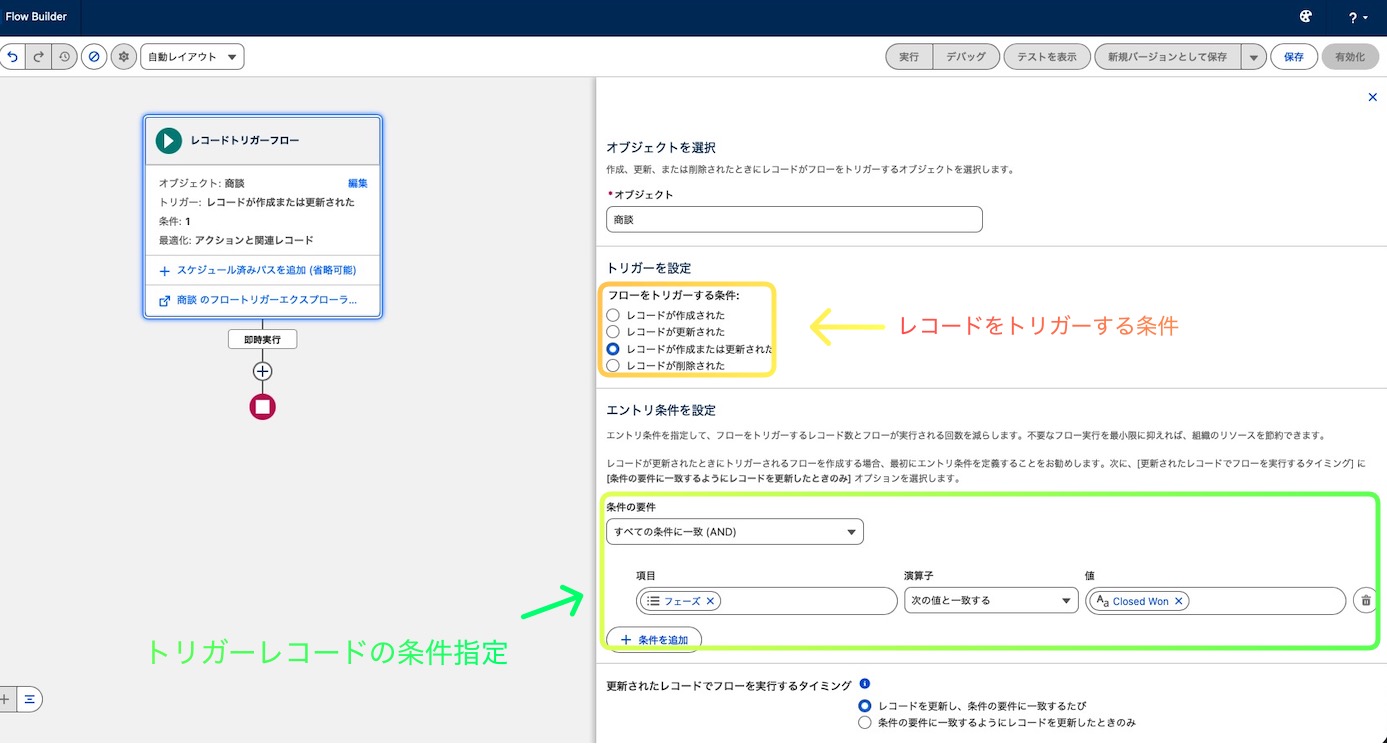This screenshot has height=747, width=1387.
Task: Click 新規バージョンとして保存 button
Action: click(x=1168, y=57)
